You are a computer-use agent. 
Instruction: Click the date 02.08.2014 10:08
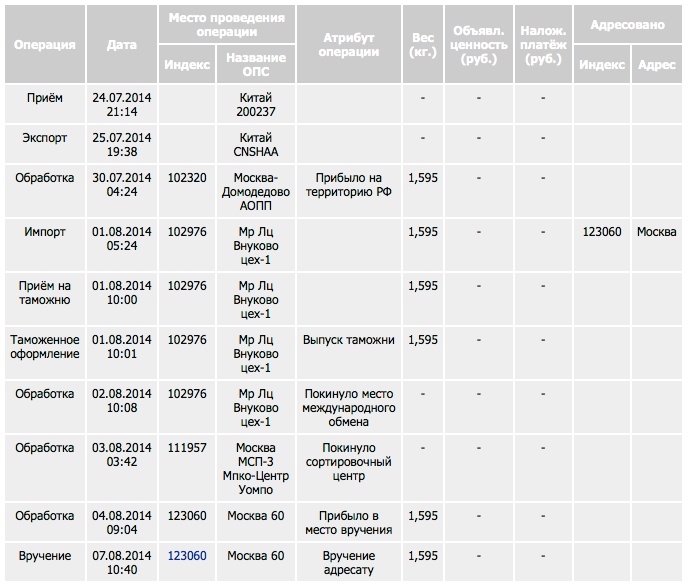point(122,400)
